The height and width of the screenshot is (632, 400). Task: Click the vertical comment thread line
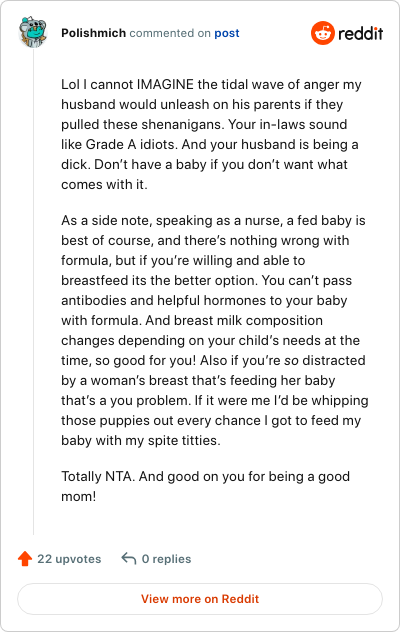33,291
